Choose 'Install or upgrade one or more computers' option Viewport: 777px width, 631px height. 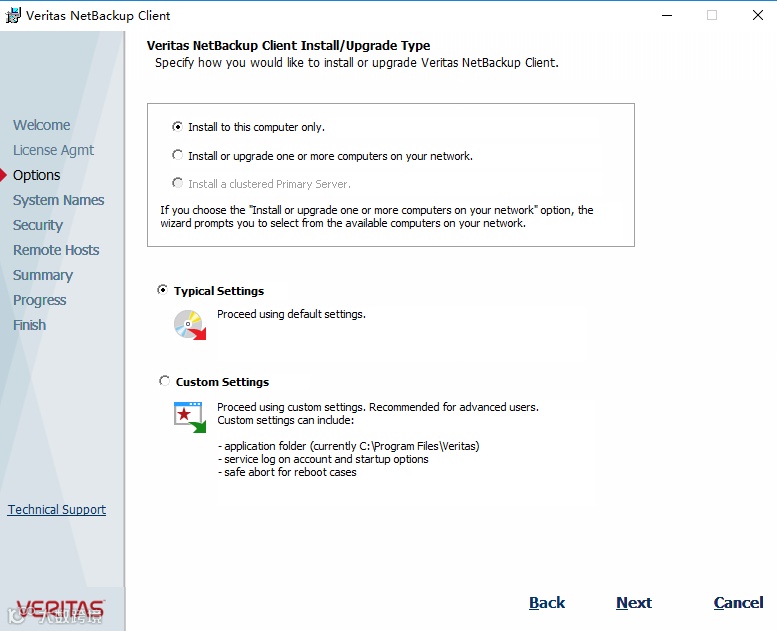(177, 155)
